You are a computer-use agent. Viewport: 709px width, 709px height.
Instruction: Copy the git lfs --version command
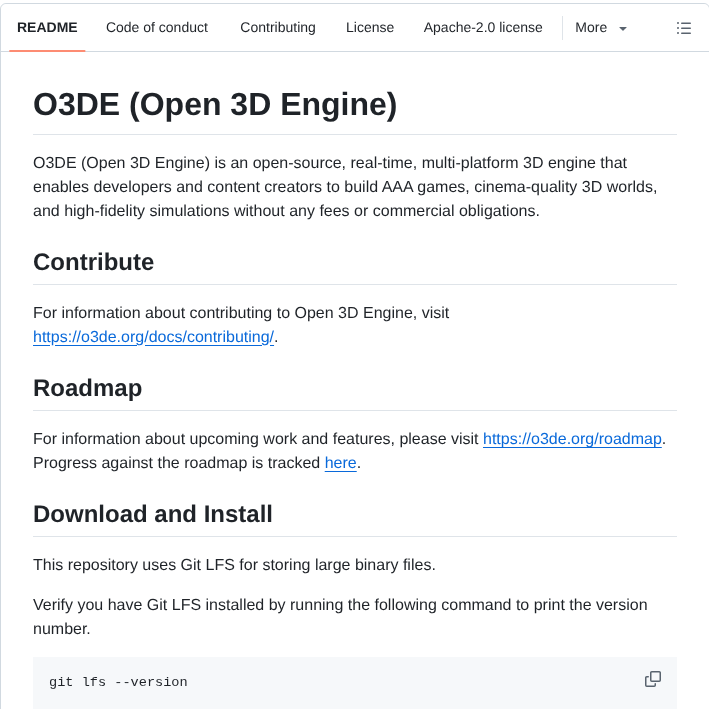click(653, 679)
